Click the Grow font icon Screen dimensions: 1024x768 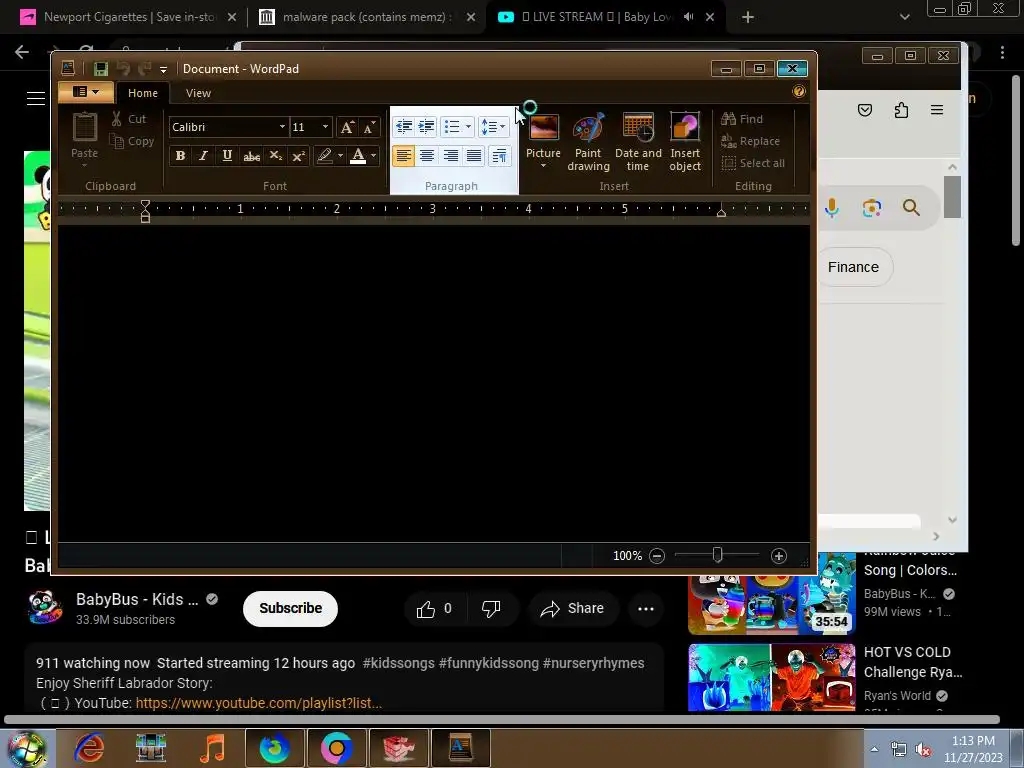click(347, 127)
